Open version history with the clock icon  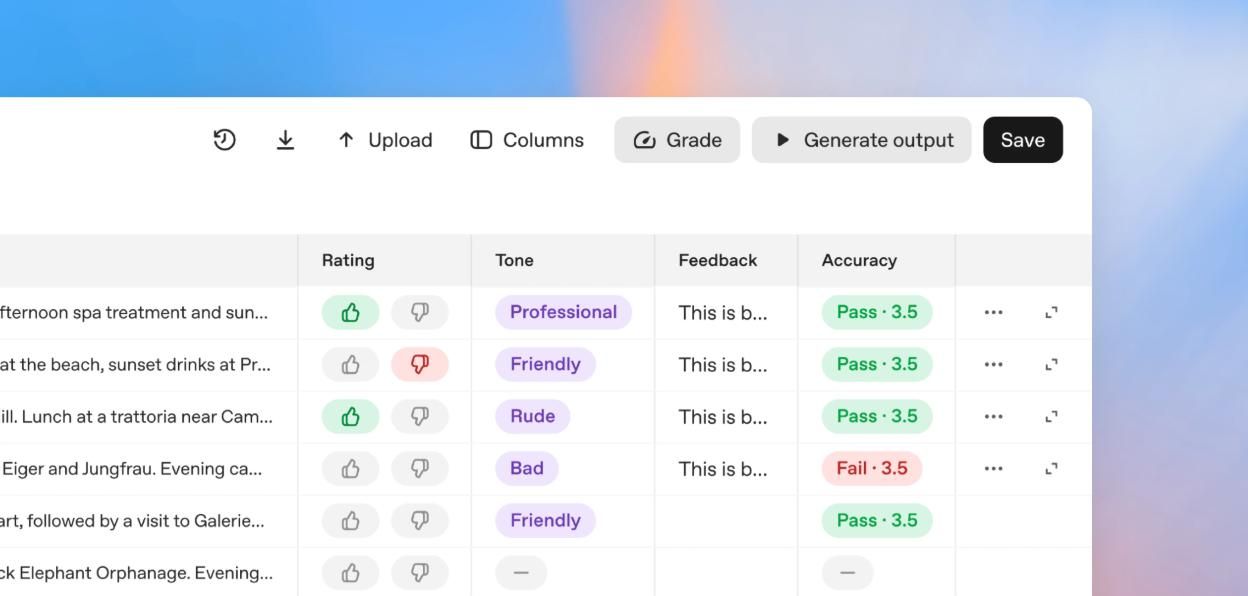(223, 140)
